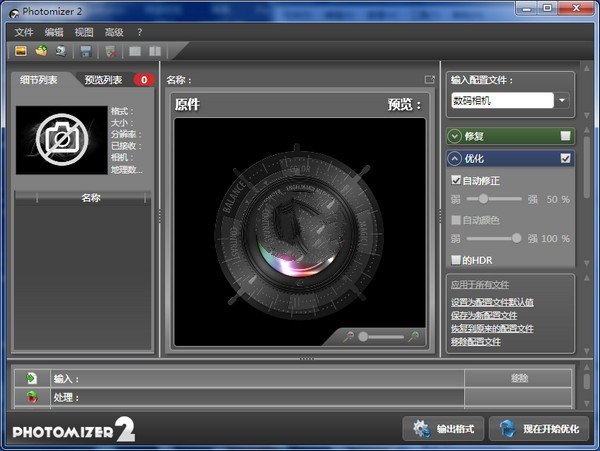Adjust the 自动颜色 strength slider at 100%
The width and height of the screenshot is (600, 451).
[516, 238]
